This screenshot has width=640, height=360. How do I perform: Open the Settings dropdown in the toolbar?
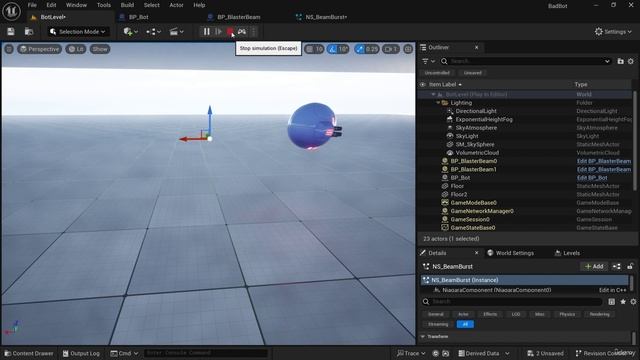point(613,31)
